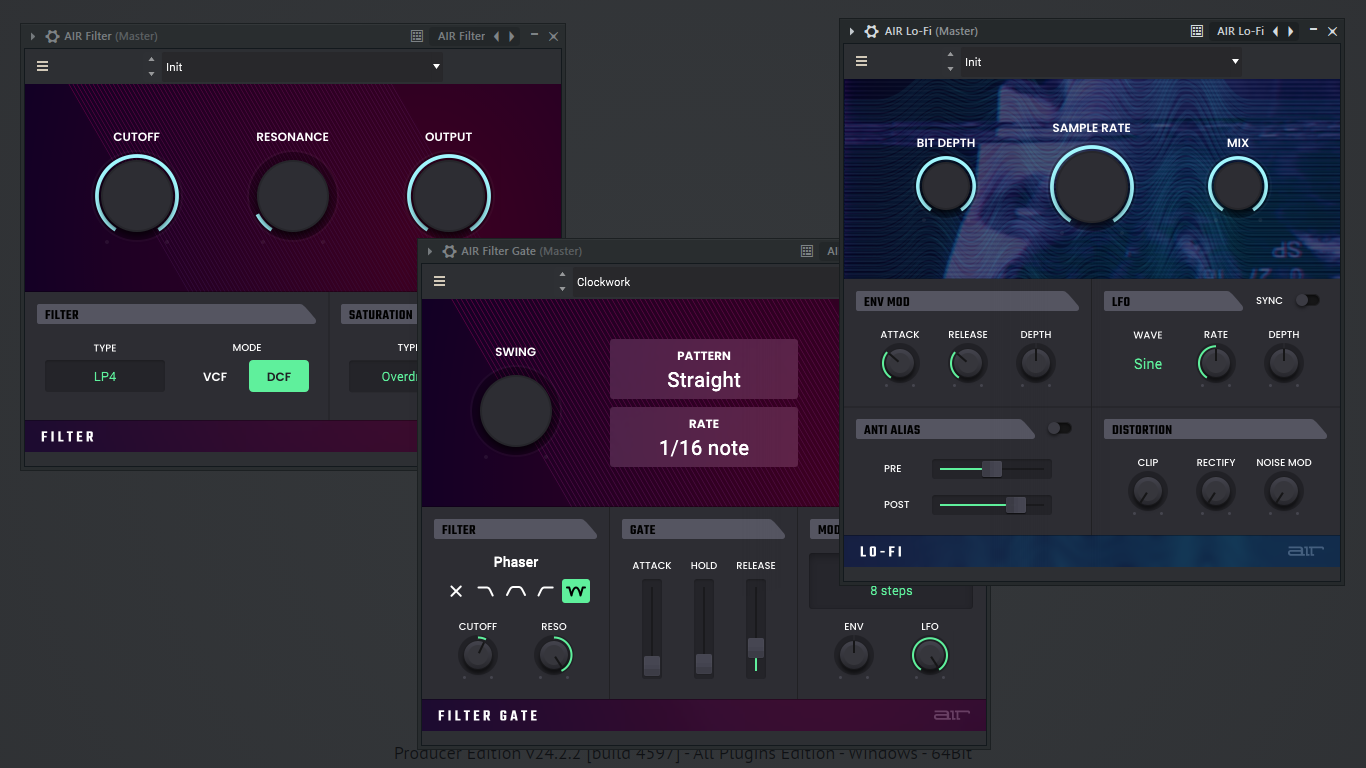The image size is (1366, 768).
Task: Select VCF filter mode
Action: (215, 377)
